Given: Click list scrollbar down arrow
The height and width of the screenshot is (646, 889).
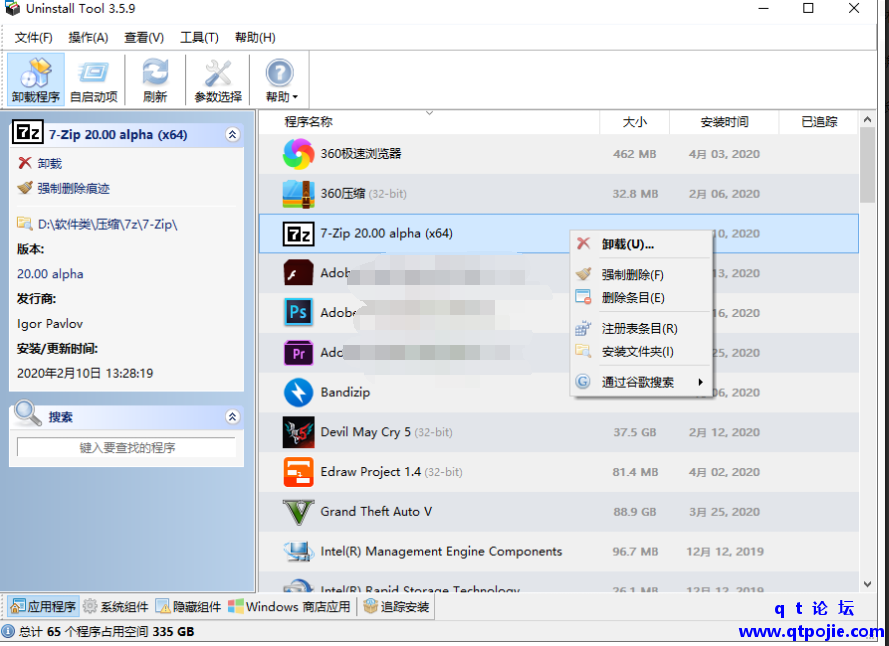Looking at the screenshot, I should pyautogui.click(x=867, y=584).
